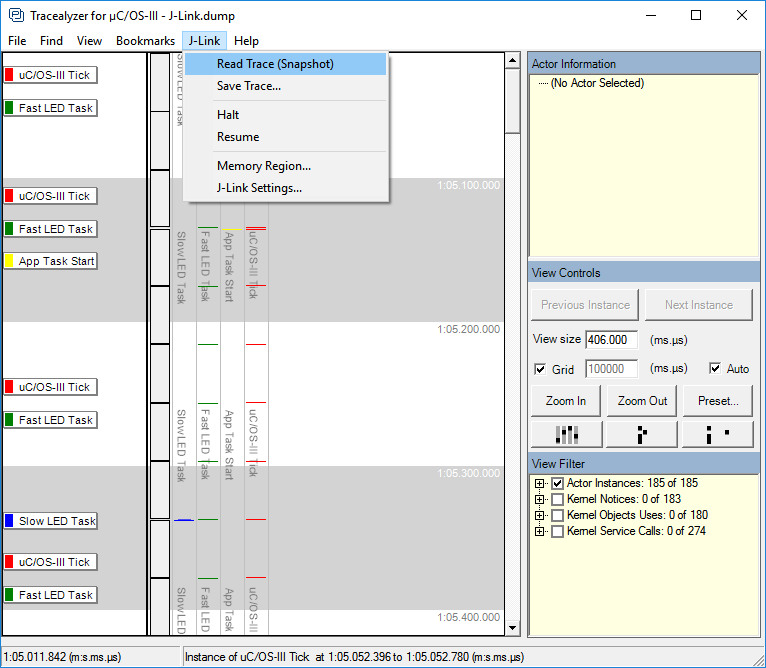Screen dimensions: 766x668
Task: Click the Next Instance button
Action: pos(699,305)
